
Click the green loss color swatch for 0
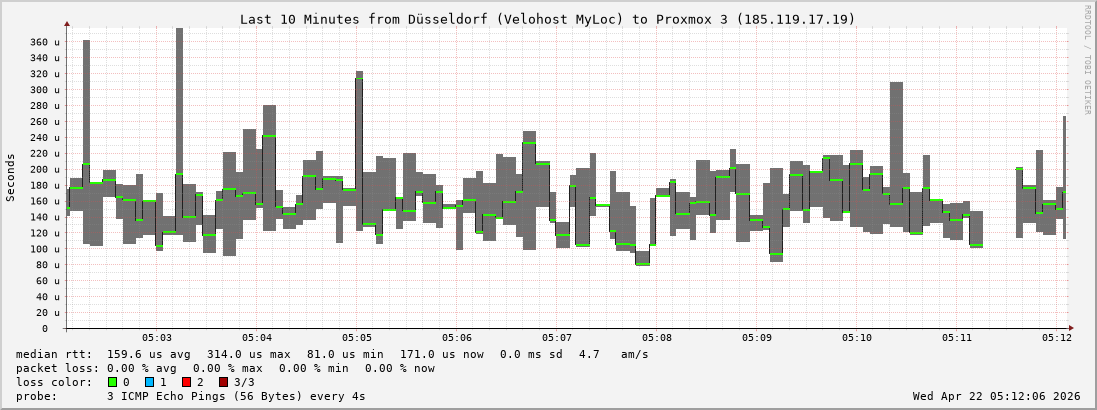pos(112,382)
